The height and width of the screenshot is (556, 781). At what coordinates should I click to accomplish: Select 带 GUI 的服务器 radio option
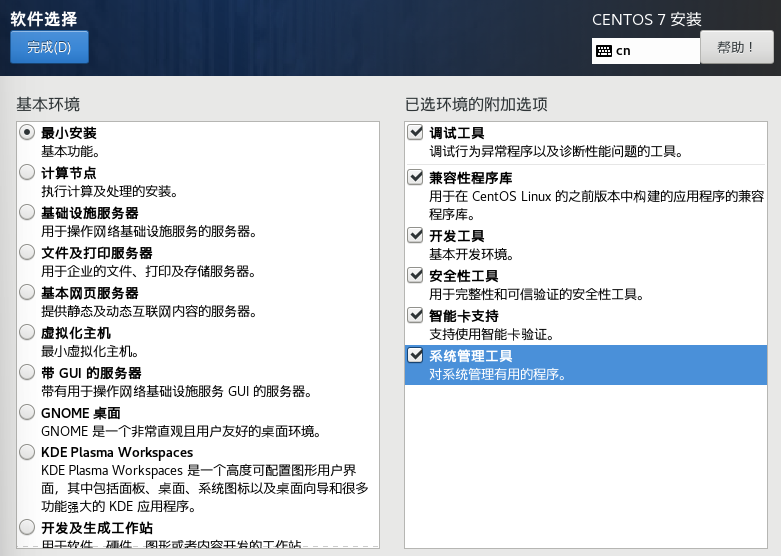coord(27,372)
